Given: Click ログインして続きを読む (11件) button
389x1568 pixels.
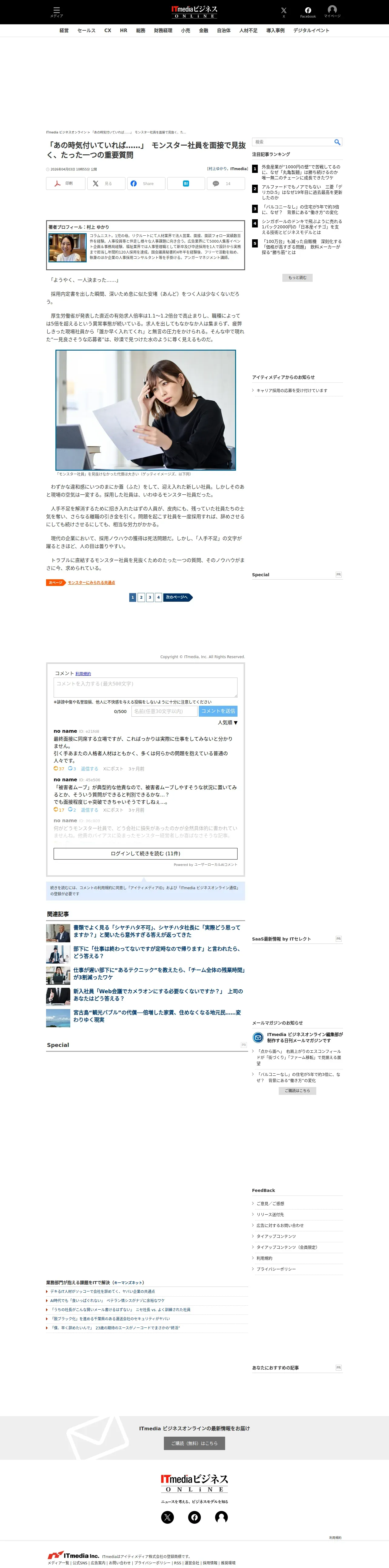Looking at the screenshot, I should pyautogui.click(x=145, y=853).
